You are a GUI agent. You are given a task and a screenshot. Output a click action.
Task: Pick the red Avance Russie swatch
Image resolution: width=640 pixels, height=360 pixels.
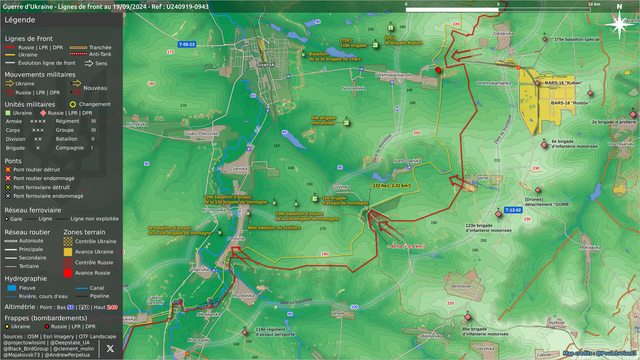(x=68, y=273)
